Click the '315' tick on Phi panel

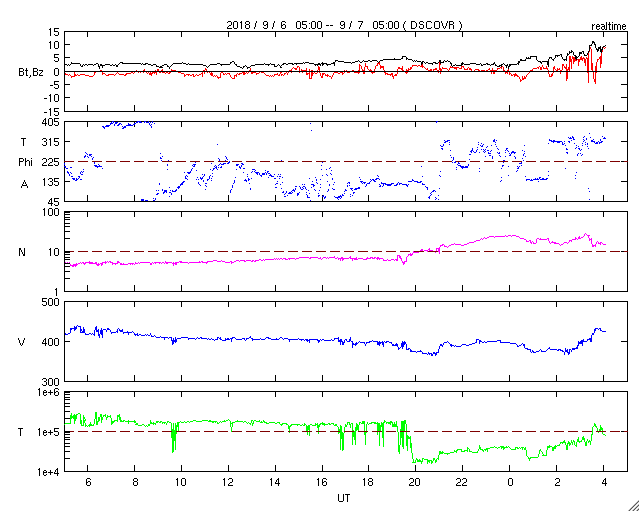pos(51,142)
